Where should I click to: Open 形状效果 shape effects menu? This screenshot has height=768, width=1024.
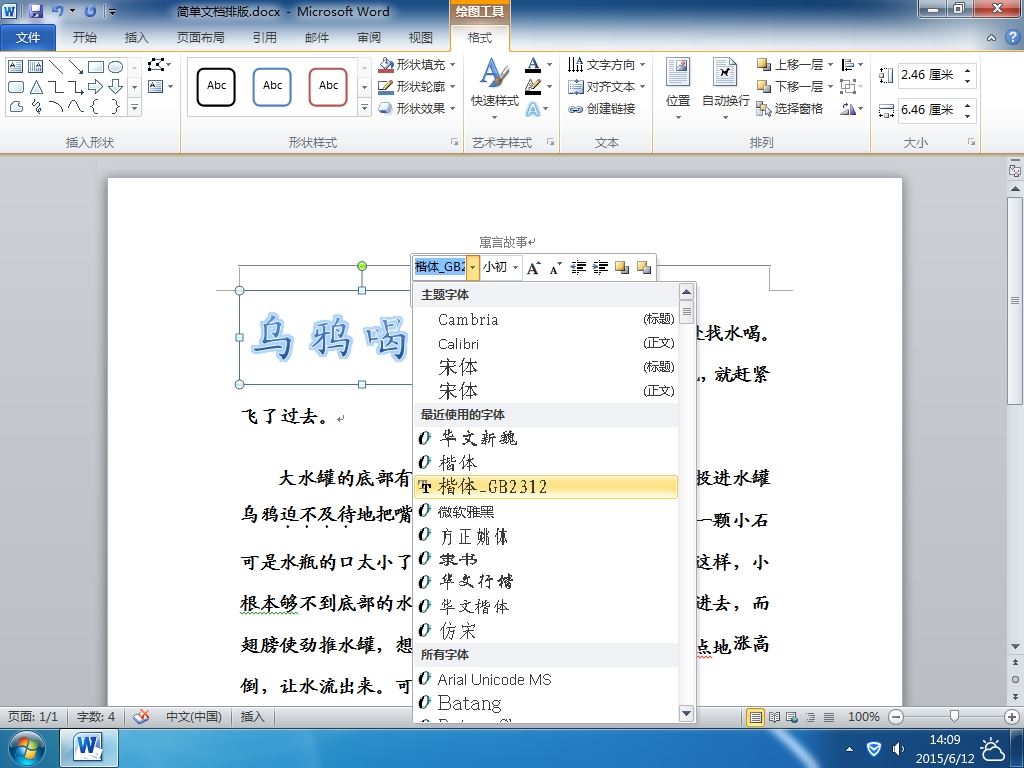click(x=417, y=108)
